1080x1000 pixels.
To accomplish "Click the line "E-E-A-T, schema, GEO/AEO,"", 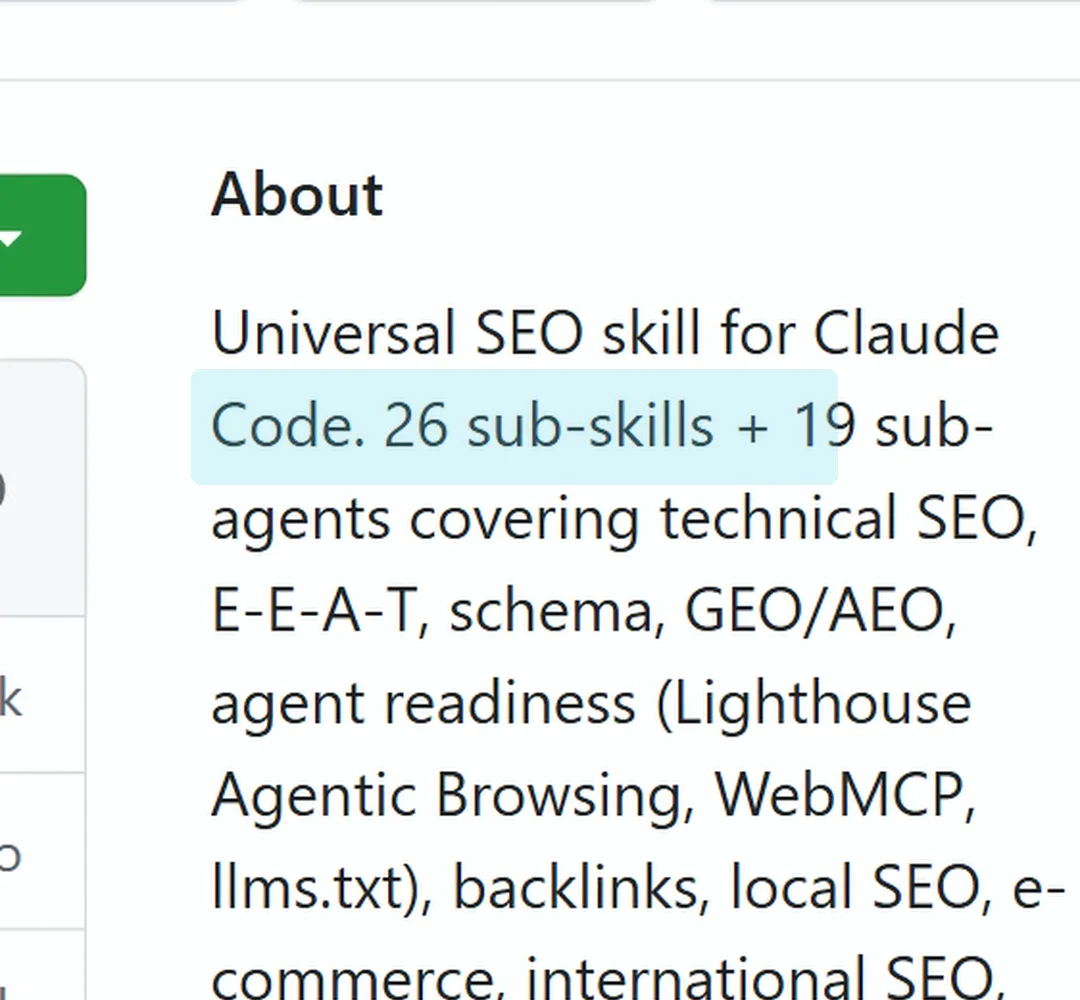I will click(584, 611).
